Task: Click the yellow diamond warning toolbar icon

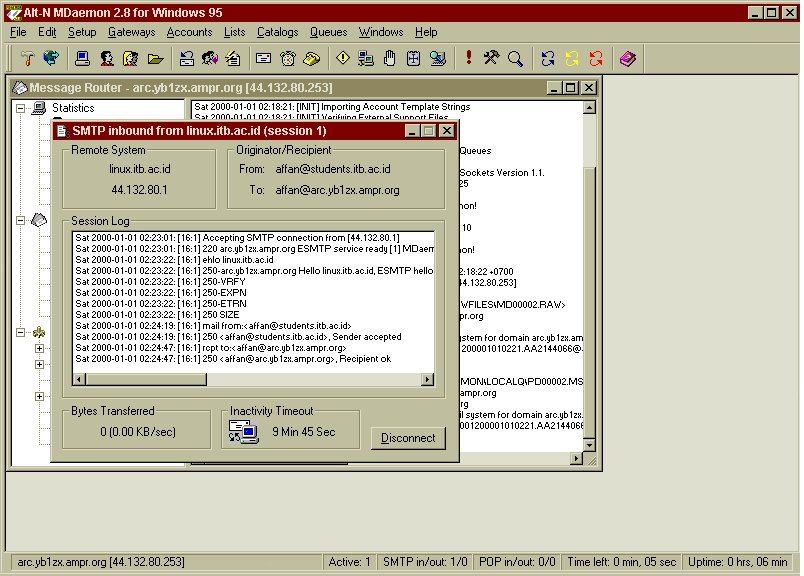Action: pos(343,59)
